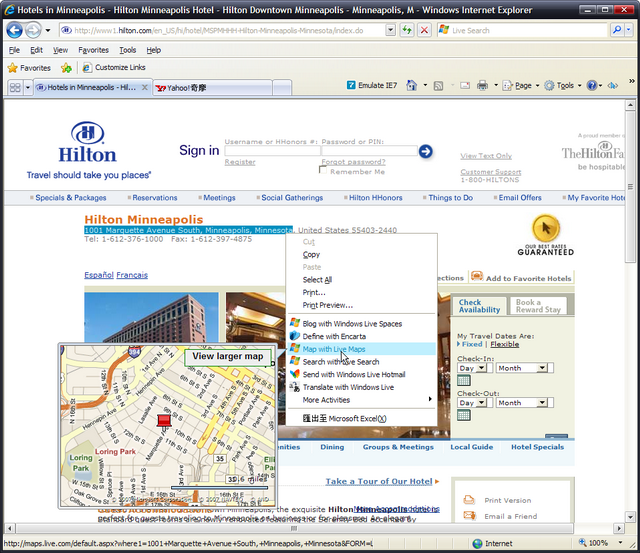Click the red pushpin on the map
This screenshot has height=553, width=640.
tap(164, 420)
